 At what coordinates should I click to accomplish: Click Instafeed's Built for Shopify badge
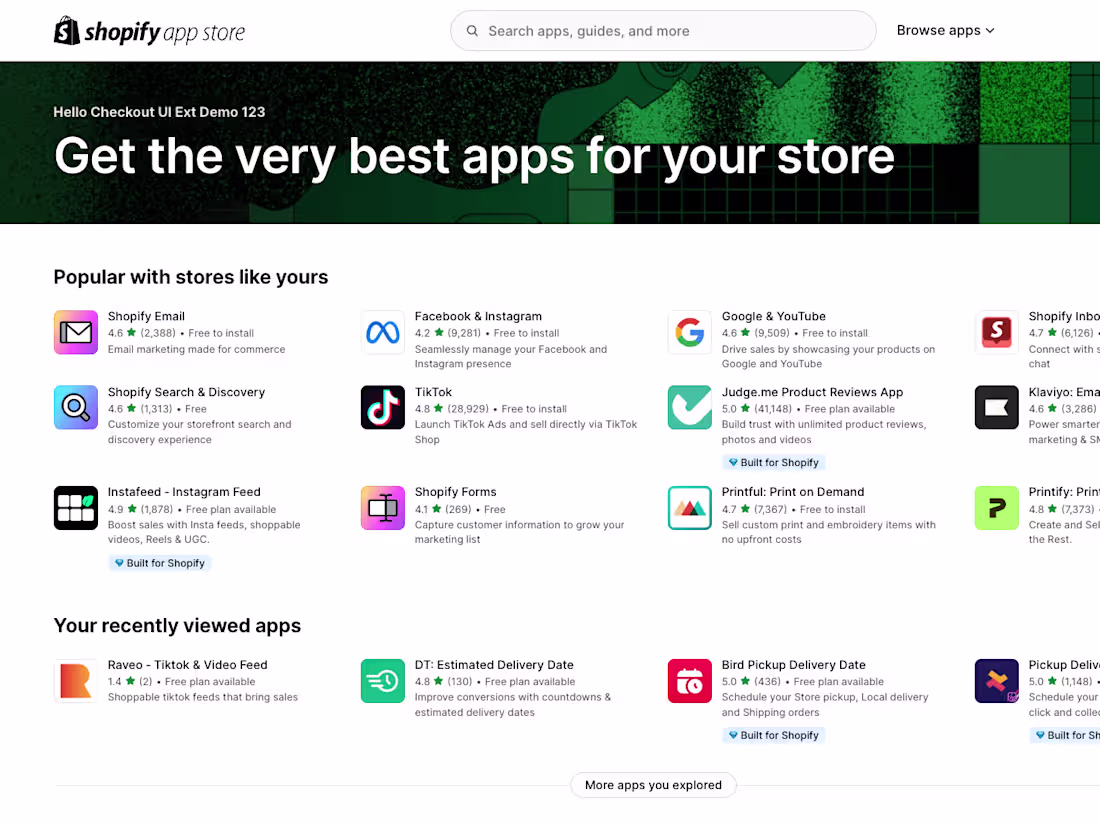[x=159, y=562]
